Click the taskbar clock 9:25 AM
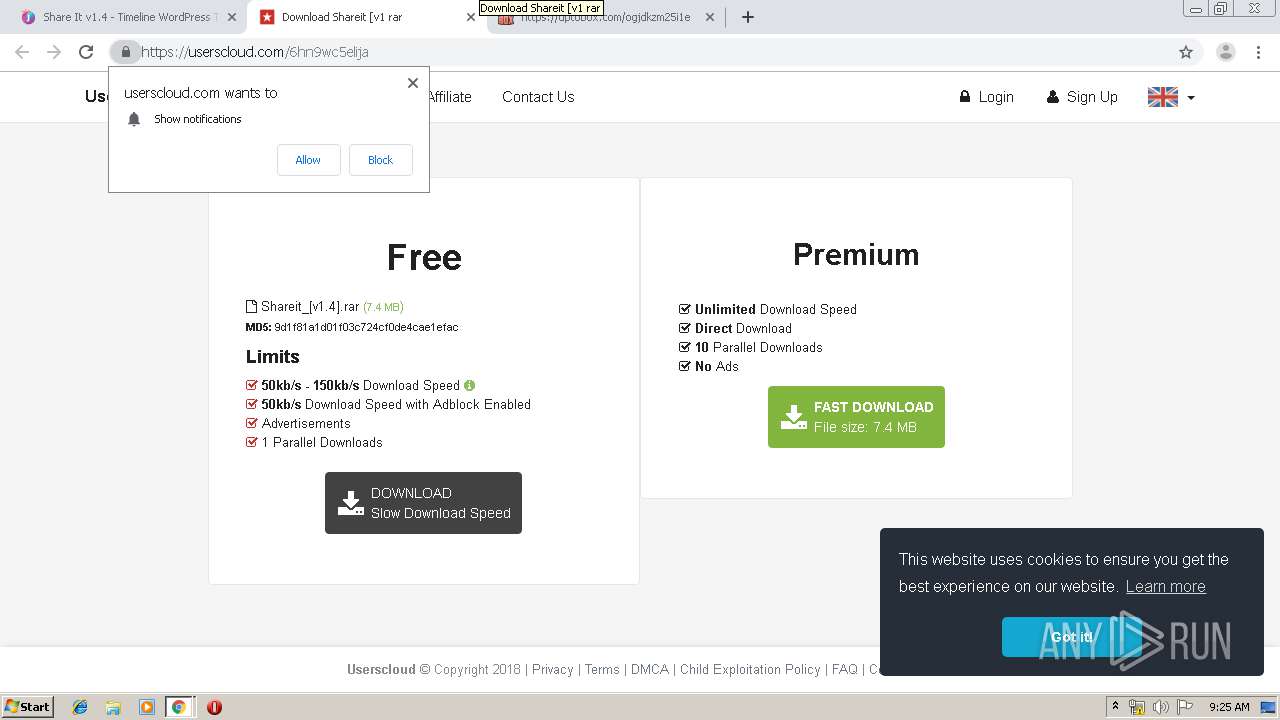 click(x=1229, y=707)
